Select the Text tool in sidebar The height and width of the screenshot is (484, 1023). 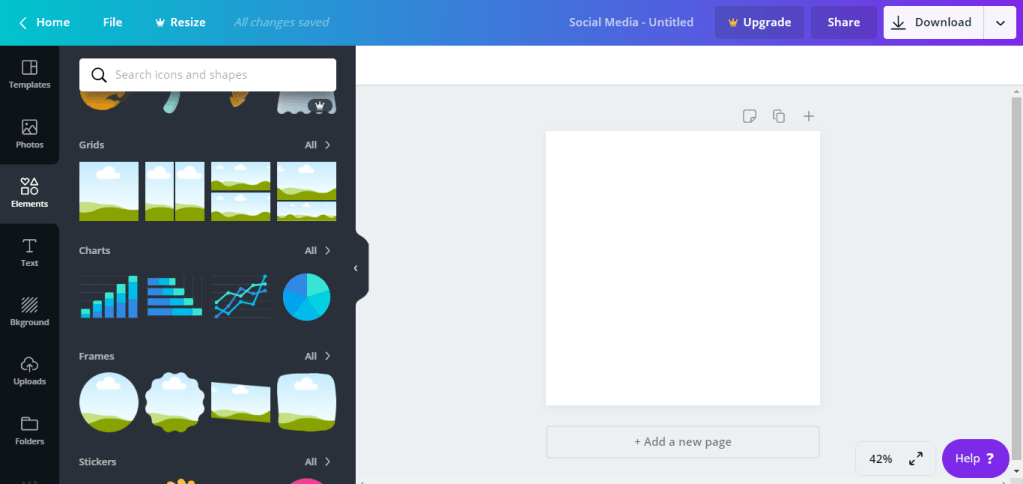tap(29, 252)
